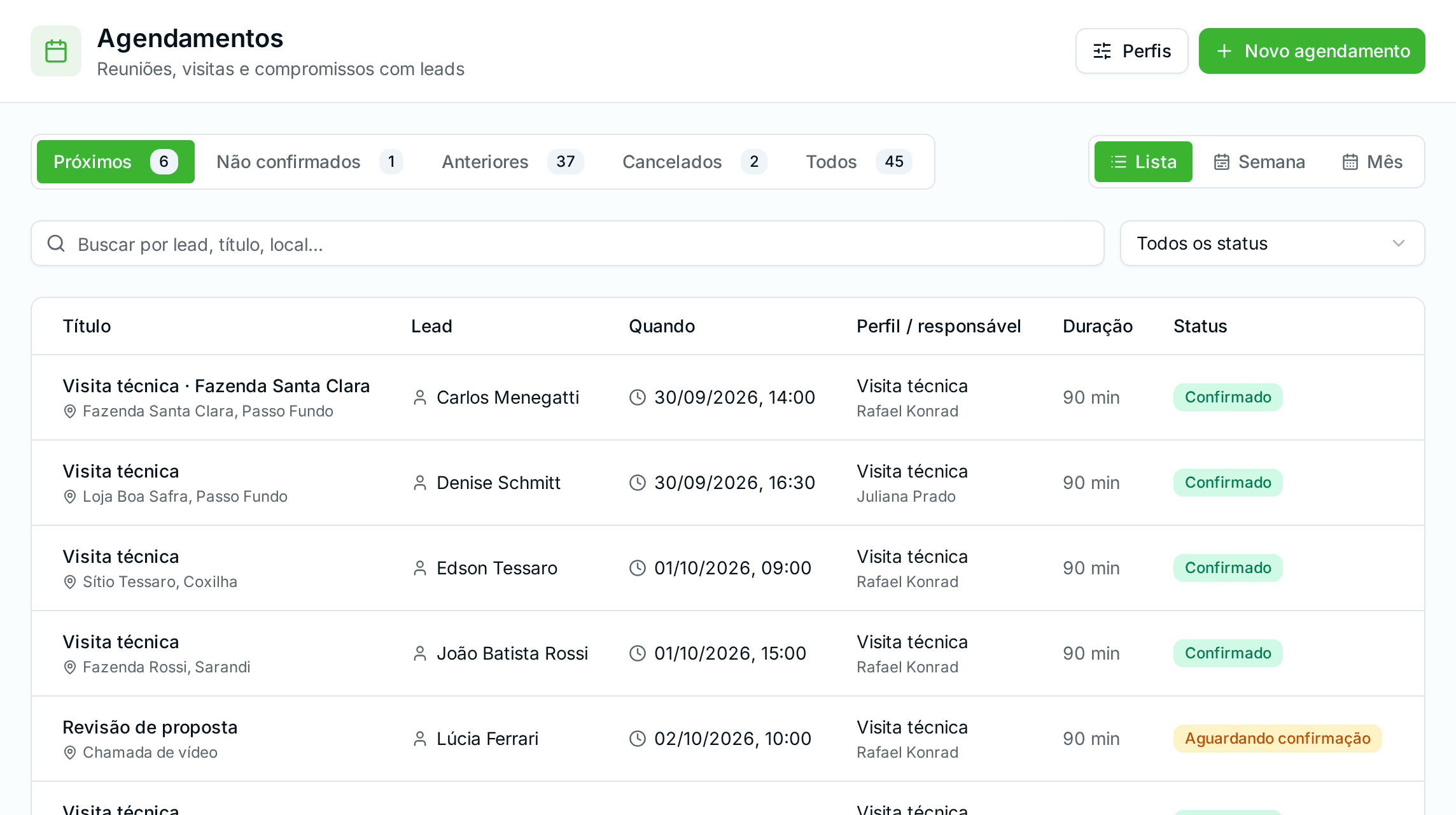Click the person icon next to Denise Schmitt
The width and height of the screenshot is (1456, 815).
(x=420, y=483)
